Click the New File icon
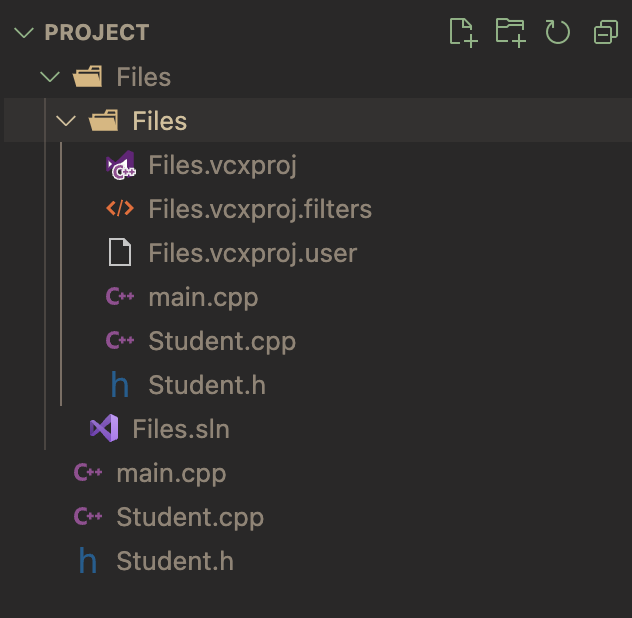The image size is (632, 618). (464, 32)
